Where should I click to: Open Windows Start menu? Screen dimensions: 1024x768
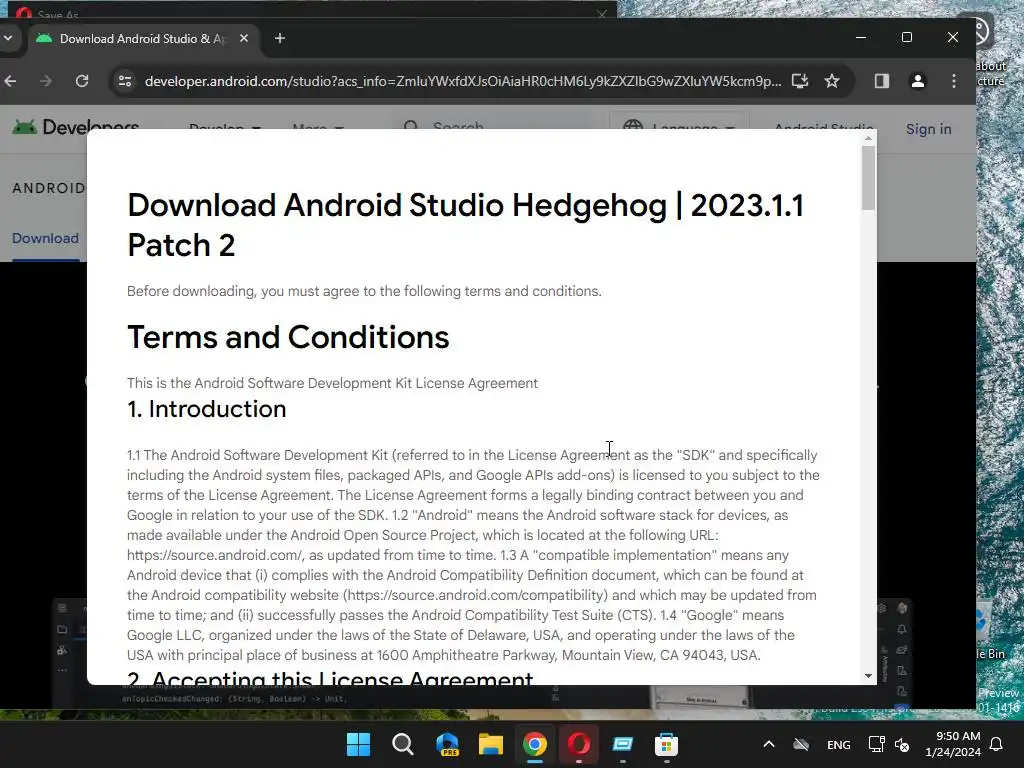tap(358, 744)
